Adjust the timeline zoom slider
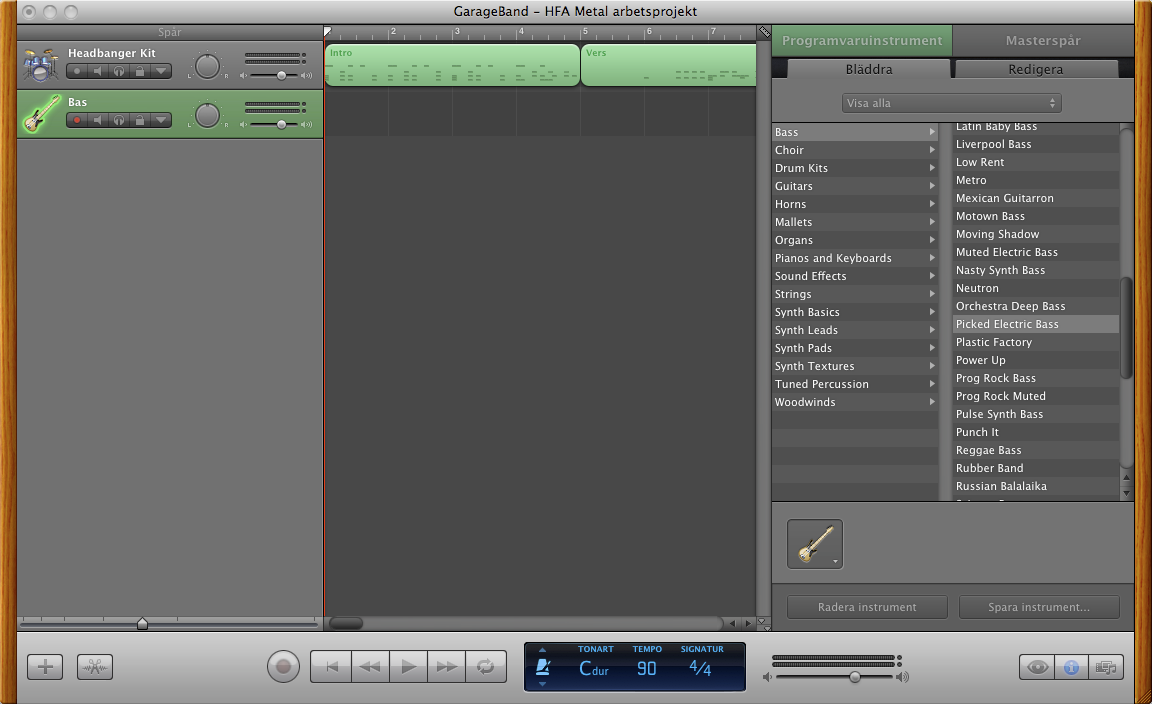Screen dimensions: 1152x704 [143, 623]
